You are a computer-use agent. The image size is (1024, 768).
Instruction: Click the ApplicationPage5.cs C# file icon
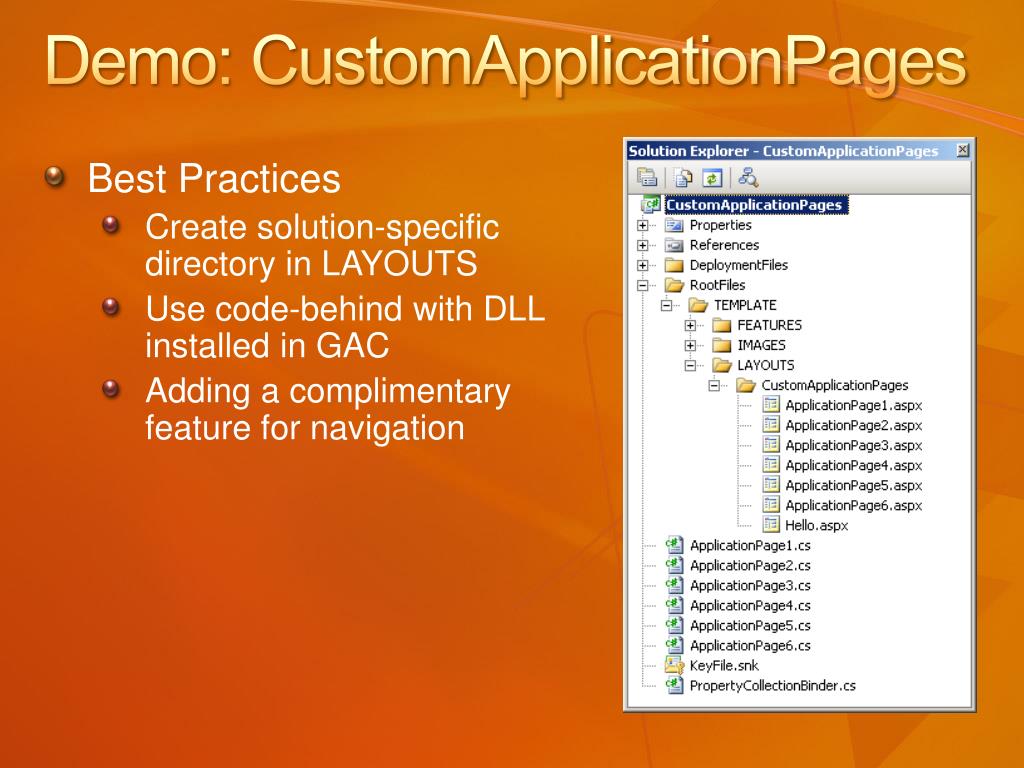tap(674, 625)
